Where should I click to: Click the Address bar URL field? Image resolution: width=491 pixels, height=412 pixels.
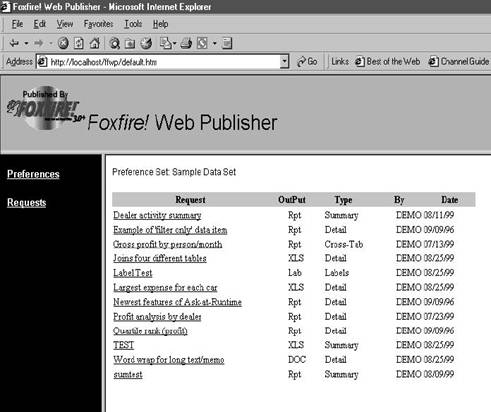pyautogui.click(x=163, y=62)
